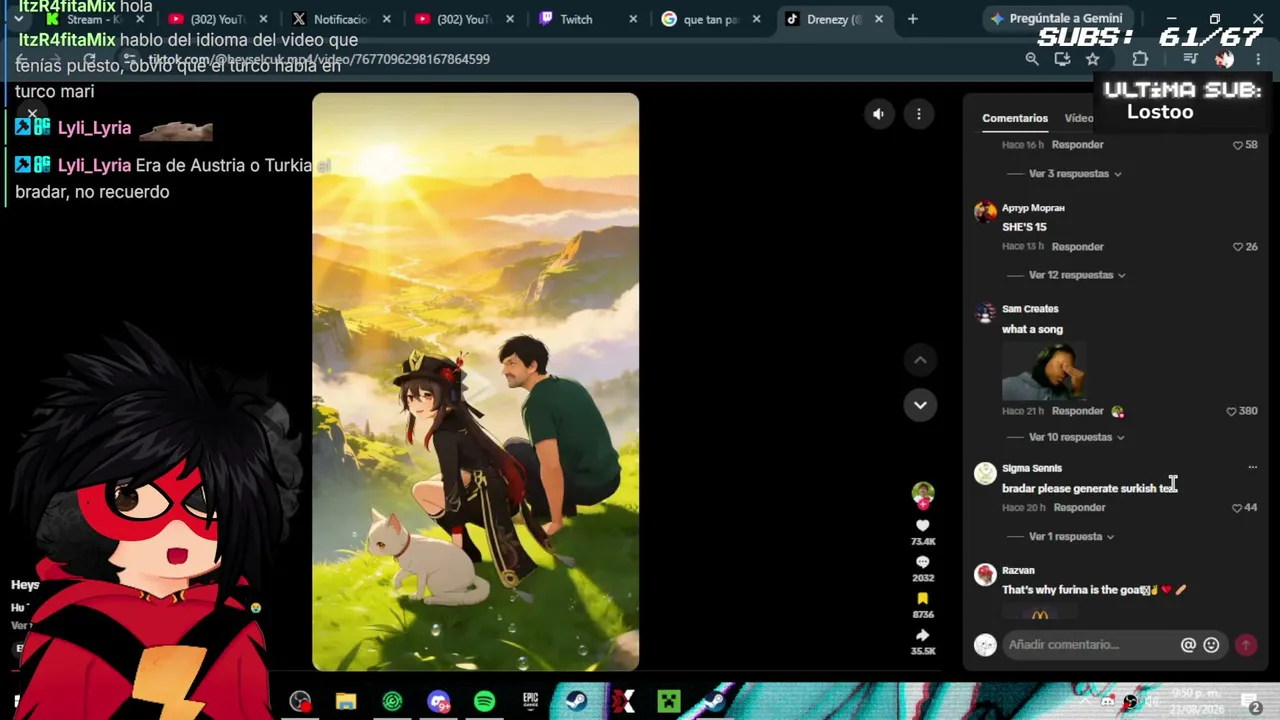Open Minecraft from the taskbar
This screenshot has height=720, width=1280.
pyautogui.click(x=668, y=702)
